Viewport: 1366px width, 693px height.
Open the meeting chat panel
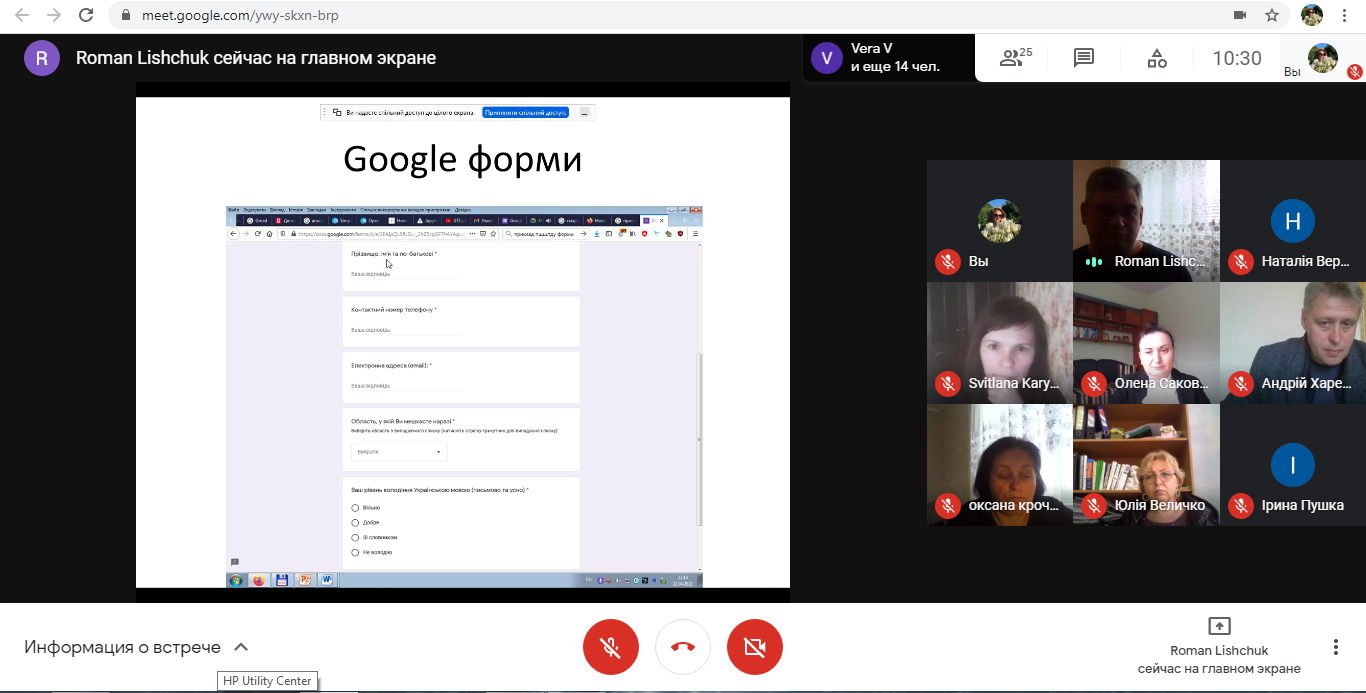(1084, 58)
